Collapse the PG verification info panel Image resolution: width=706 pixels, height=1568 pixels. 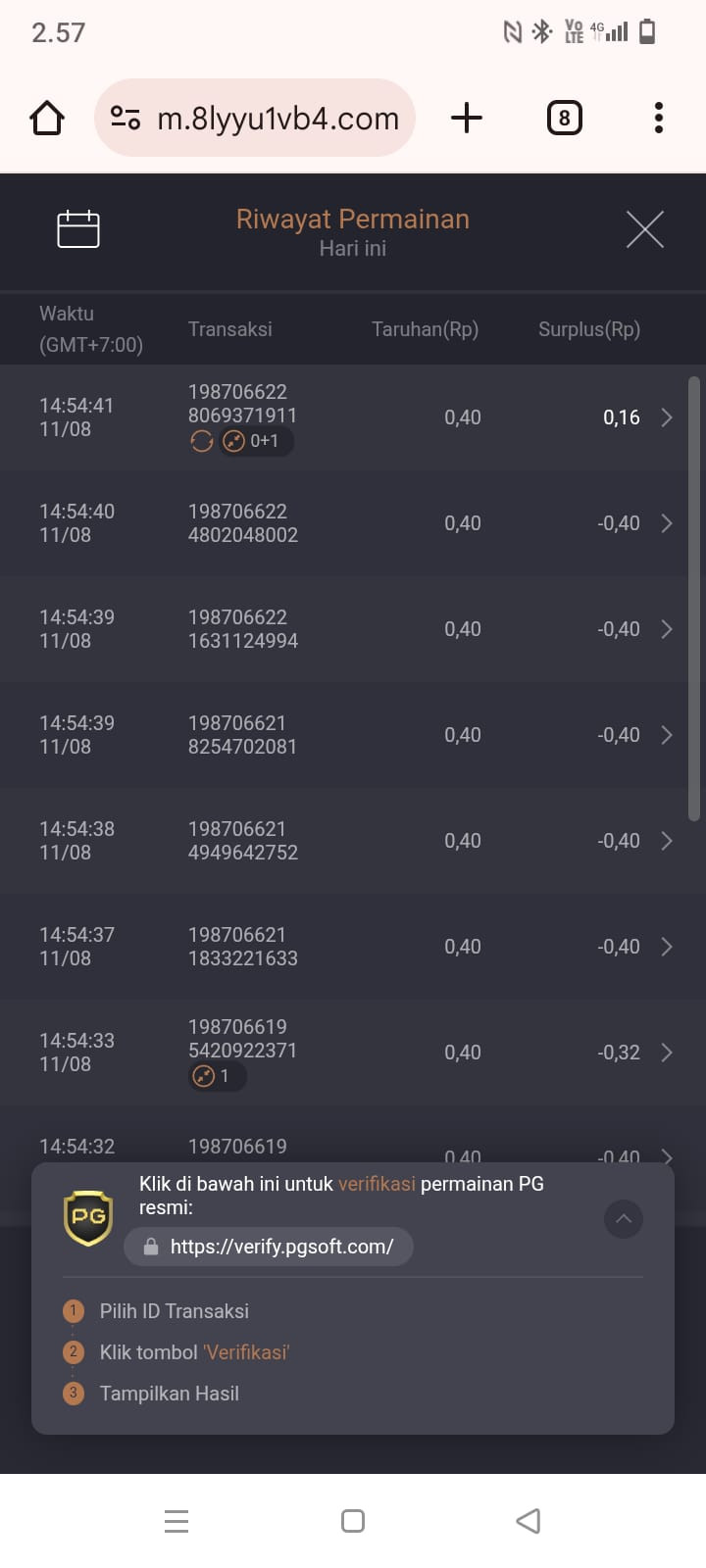[x=624, y=1219]
